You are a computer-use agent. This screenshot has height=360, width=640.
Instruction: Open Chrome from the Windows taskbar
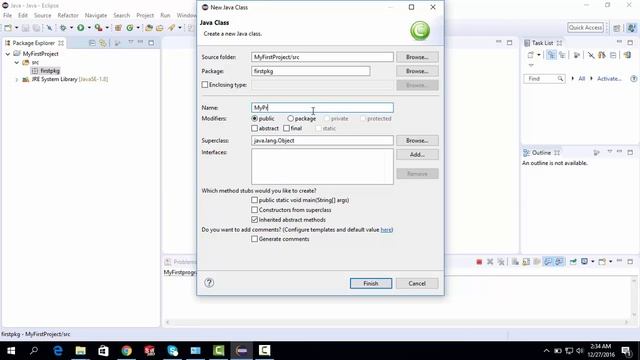click(127, 351)
